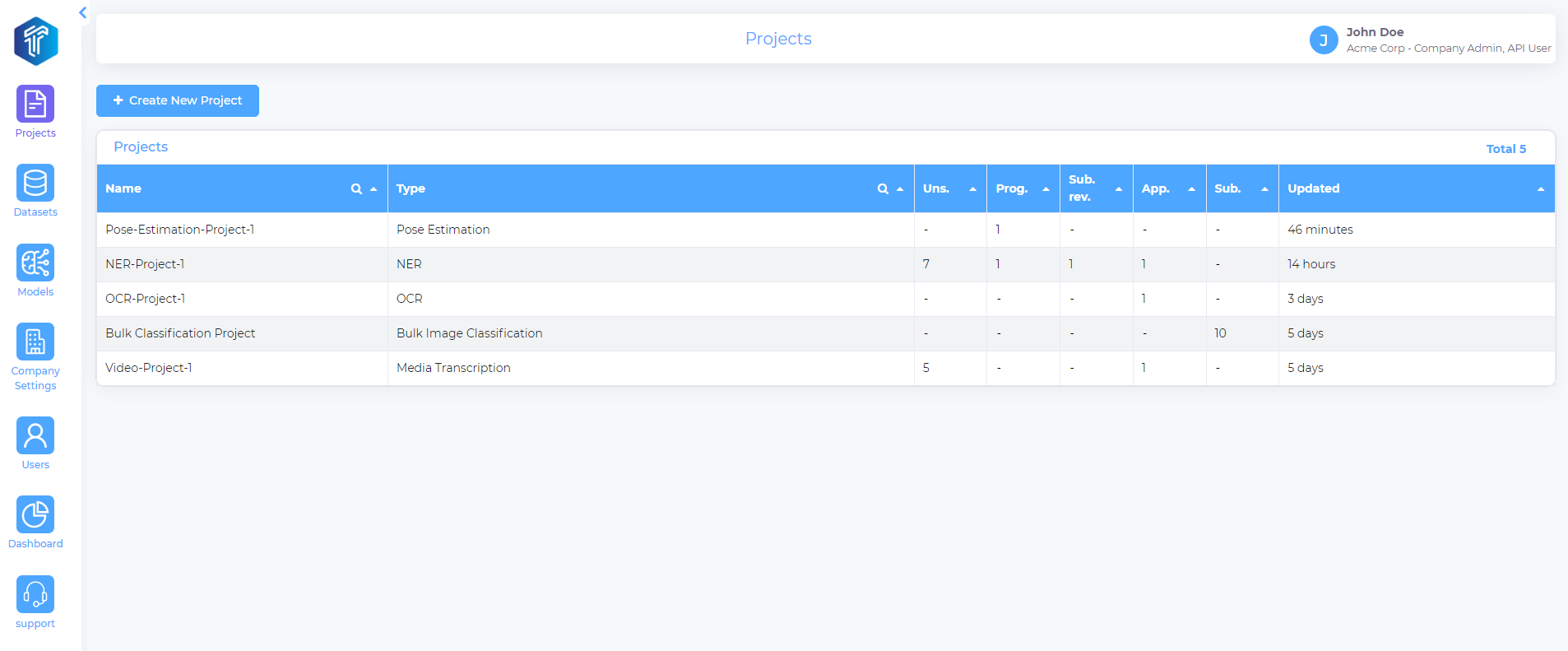Sort by the Updated column arrow
The image size is (1568, 651).
(1541, 188)
